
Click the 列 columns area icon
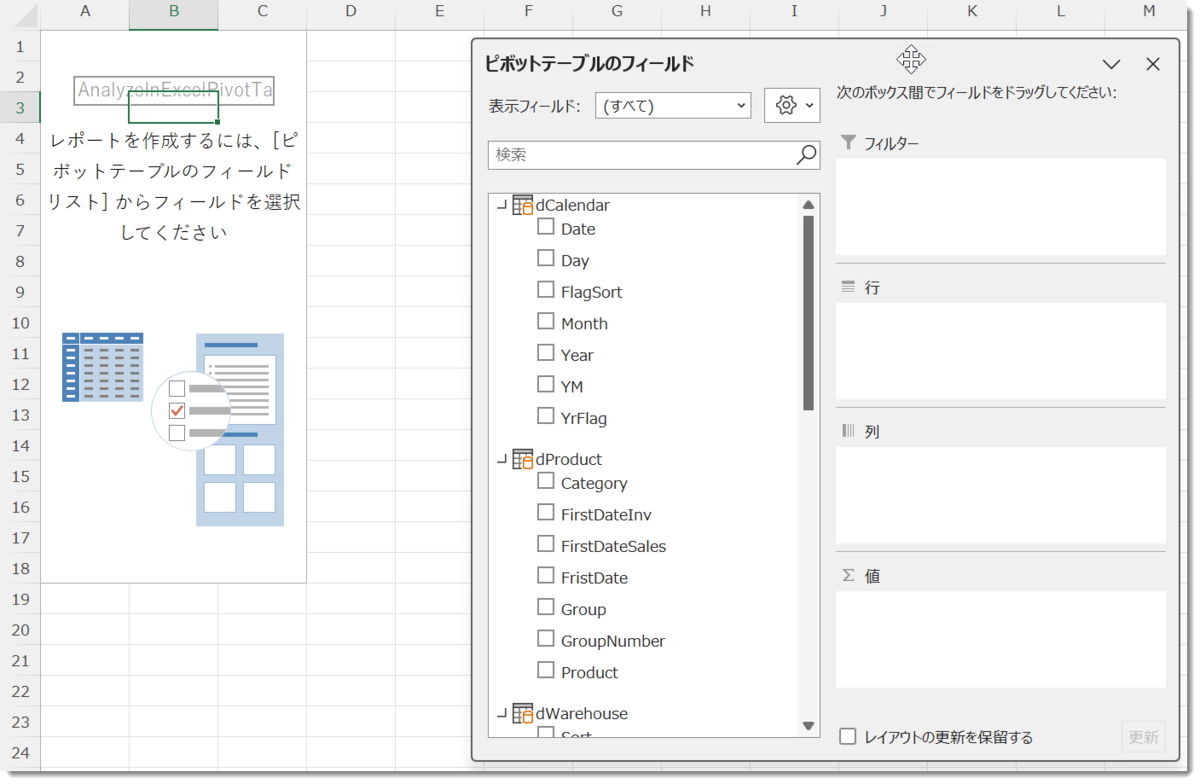click(848, 431)
